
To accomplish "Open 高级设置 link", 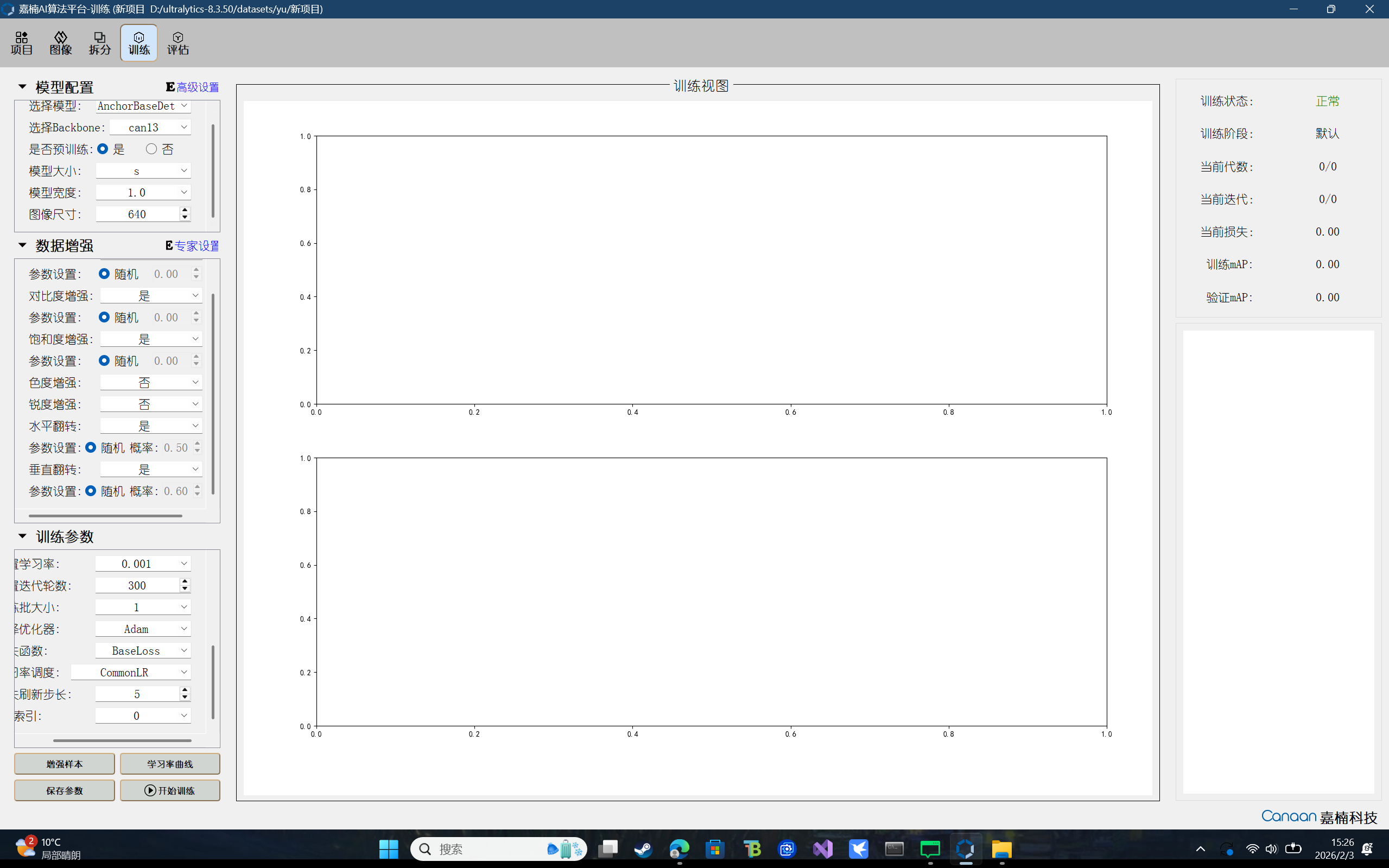I will [x=197, y=87].
